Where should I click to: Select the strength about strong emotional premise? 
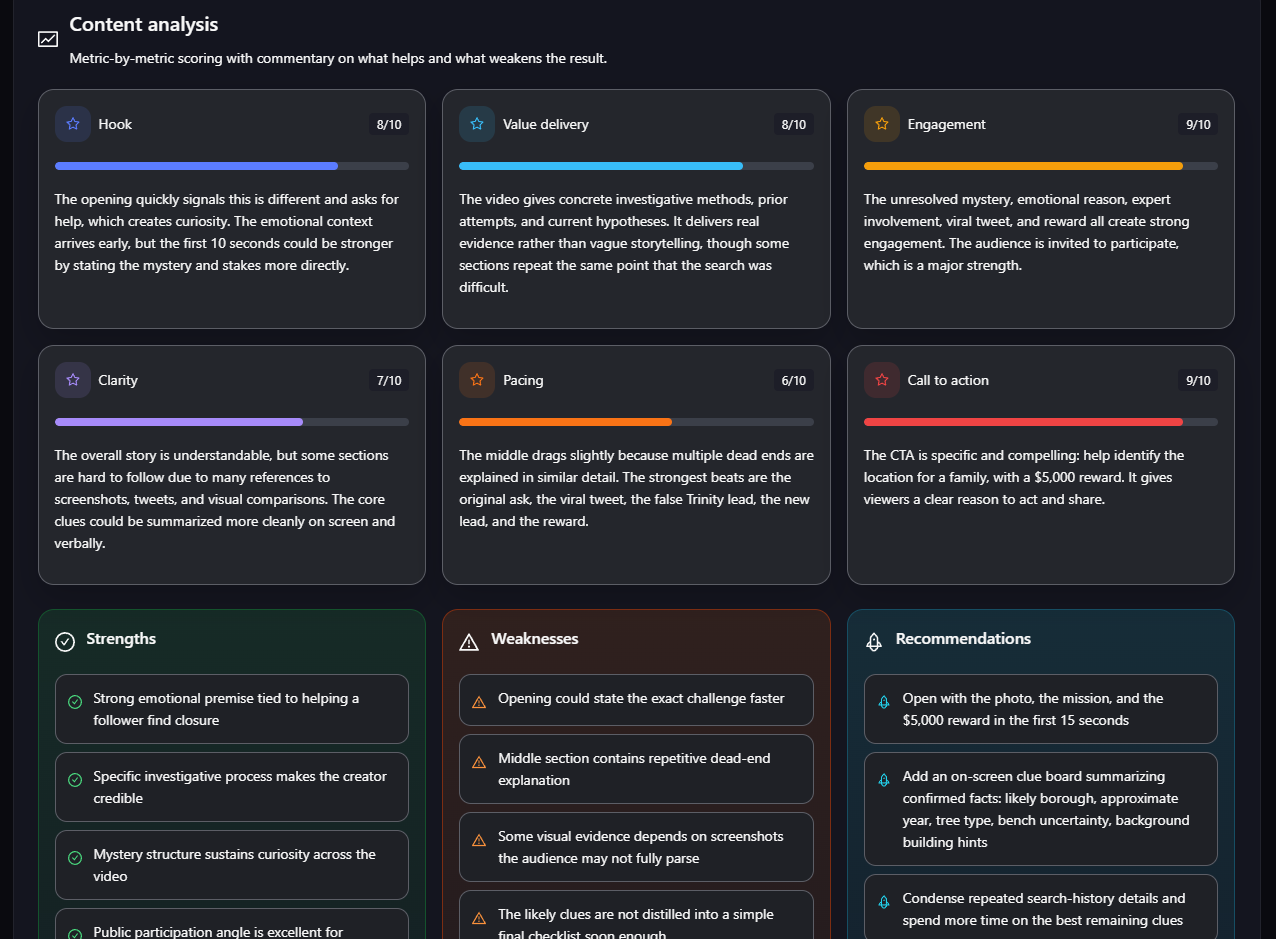pos(232,709)
